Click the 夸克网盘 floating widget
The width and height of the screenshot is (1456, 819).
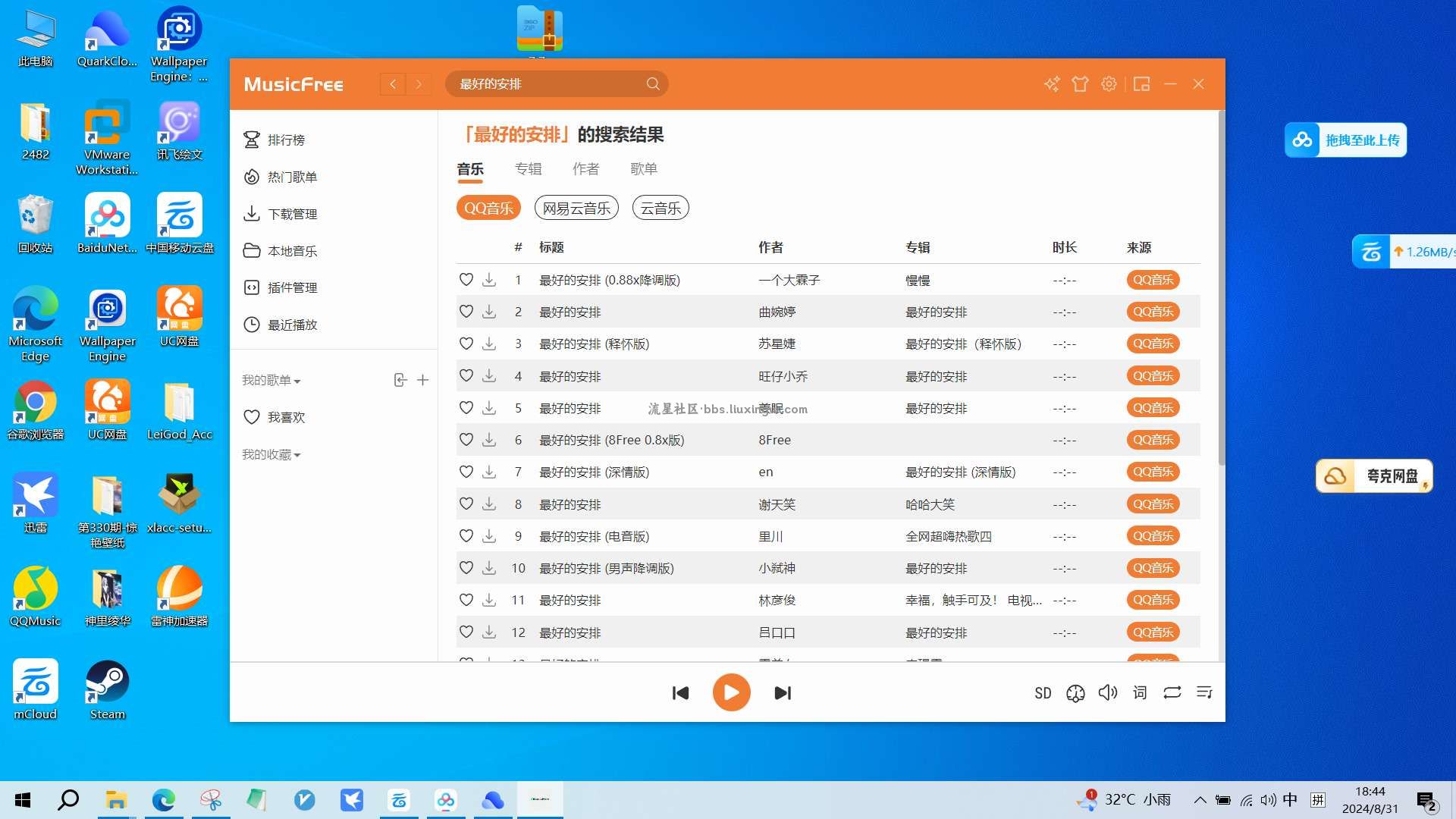coord(1373,476)
